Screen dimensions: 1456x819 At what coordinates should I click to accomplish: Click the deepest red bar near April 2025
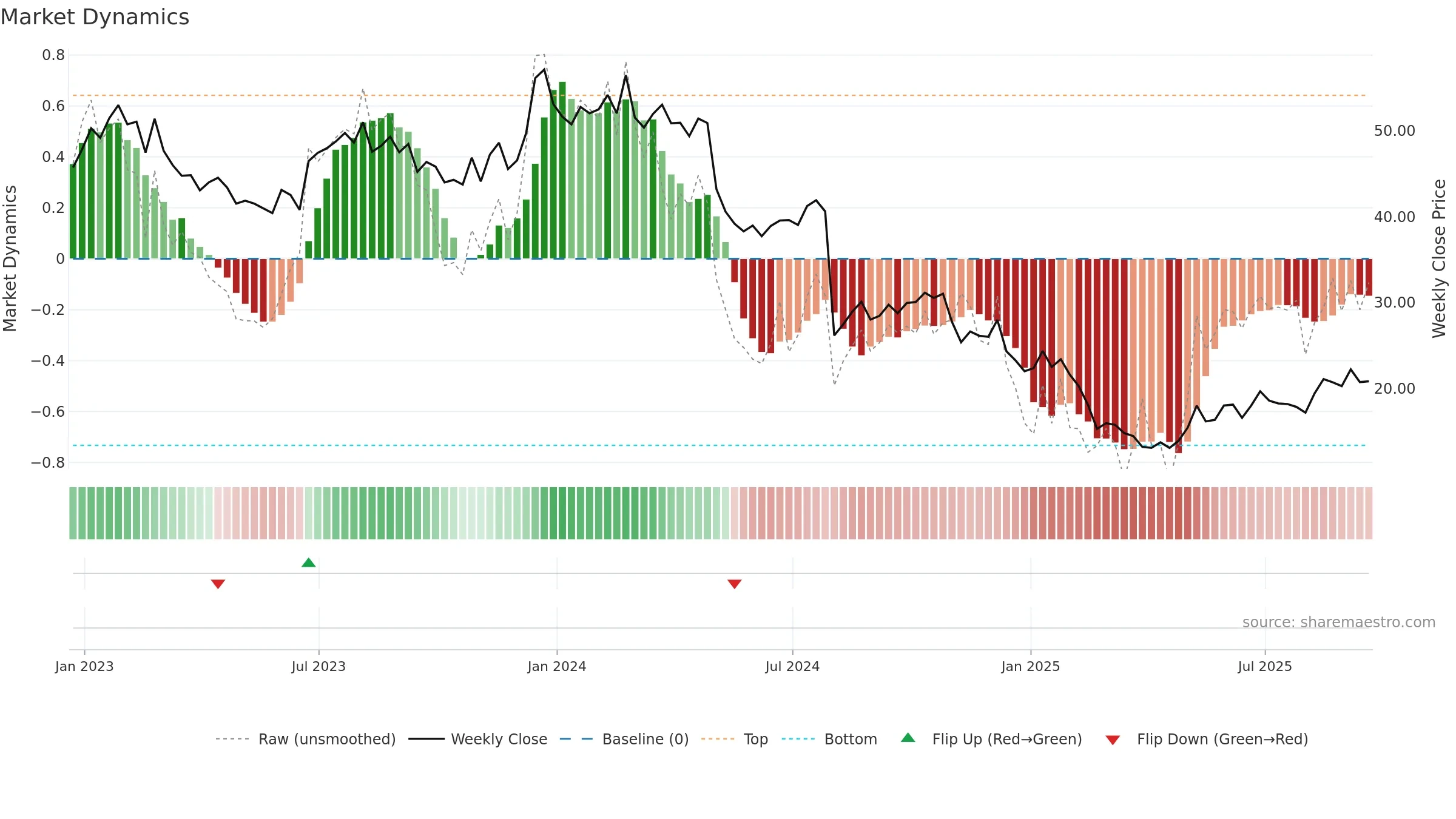click(x=1178, y=356)
